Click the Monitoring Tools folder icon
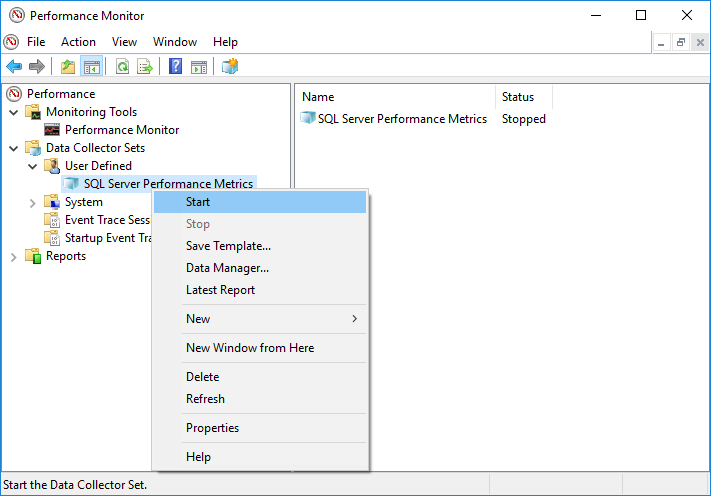 [x=33, y=112]
